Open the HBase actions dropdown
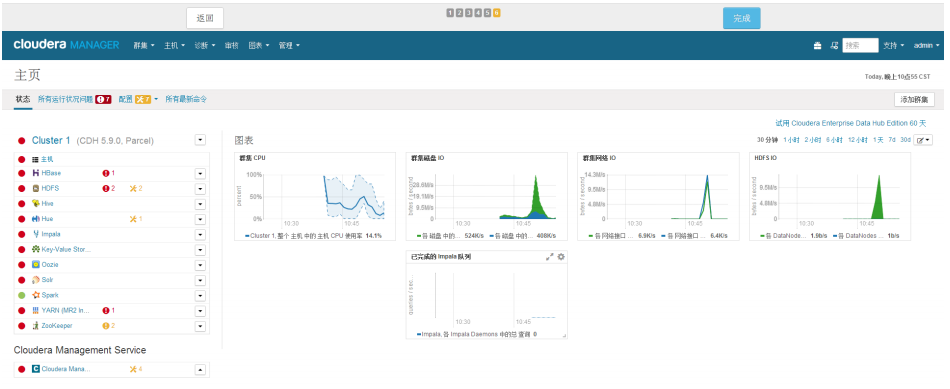Viewport: 950px width, 389px height. tap(201, 174)
